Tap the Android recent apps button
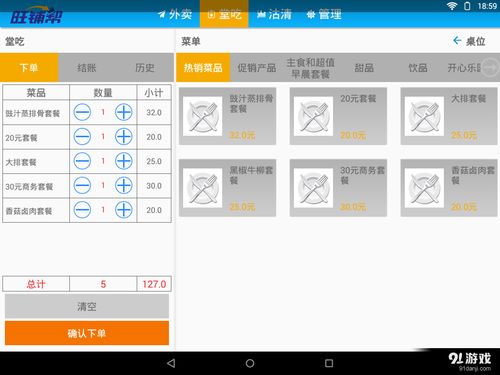The width and height of the screenshot is (500, 375). 329,363
